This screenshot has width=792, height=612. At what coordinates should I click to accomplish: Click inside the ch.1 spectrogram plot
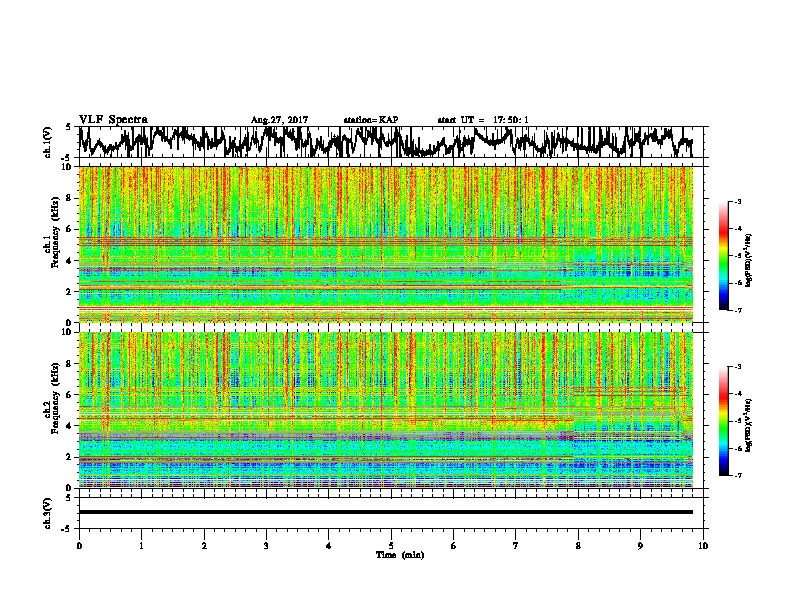point(386,244)
